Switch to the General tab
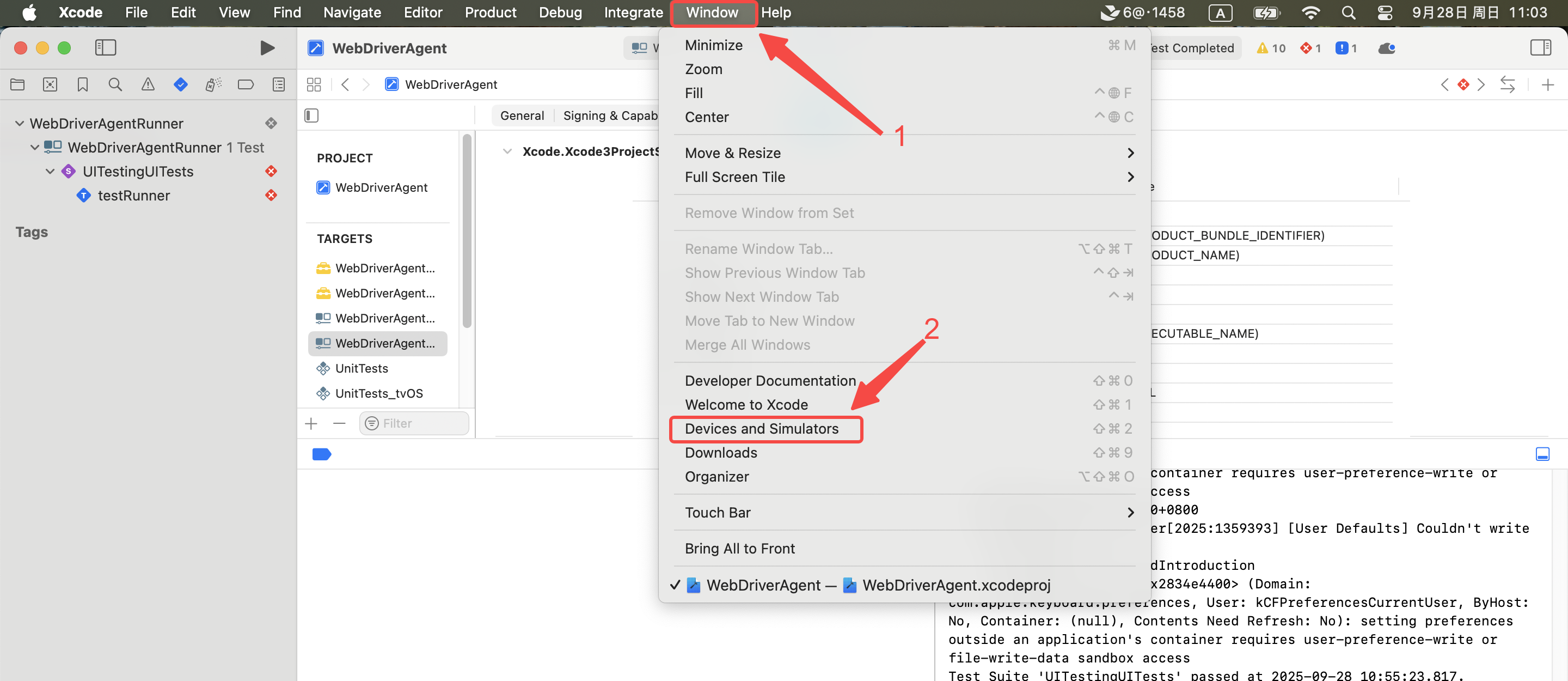The height and width of the screenshot is (681, 1568). (x=522, y=115)
